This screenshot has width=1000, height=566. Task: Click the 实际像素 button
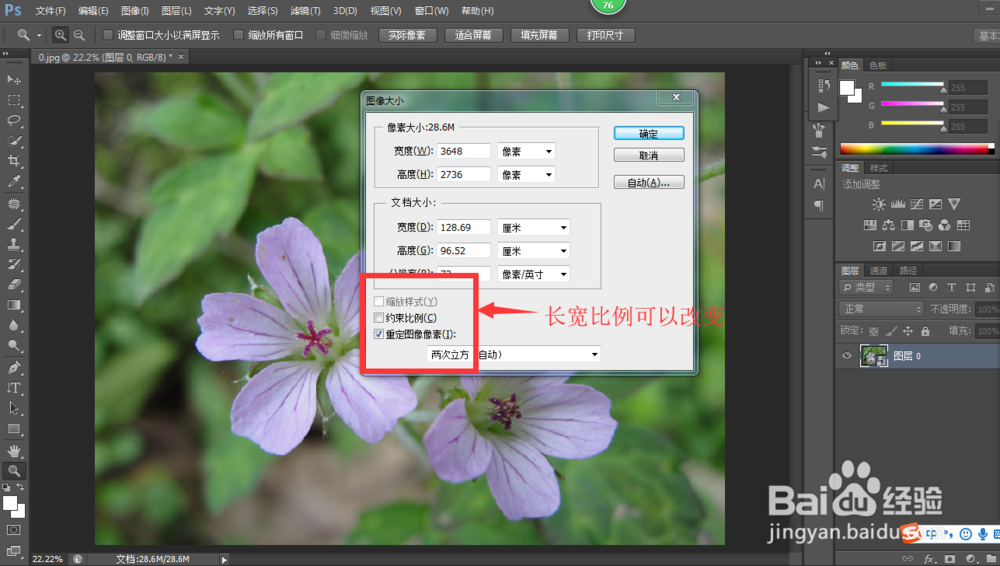pos(407,35)
